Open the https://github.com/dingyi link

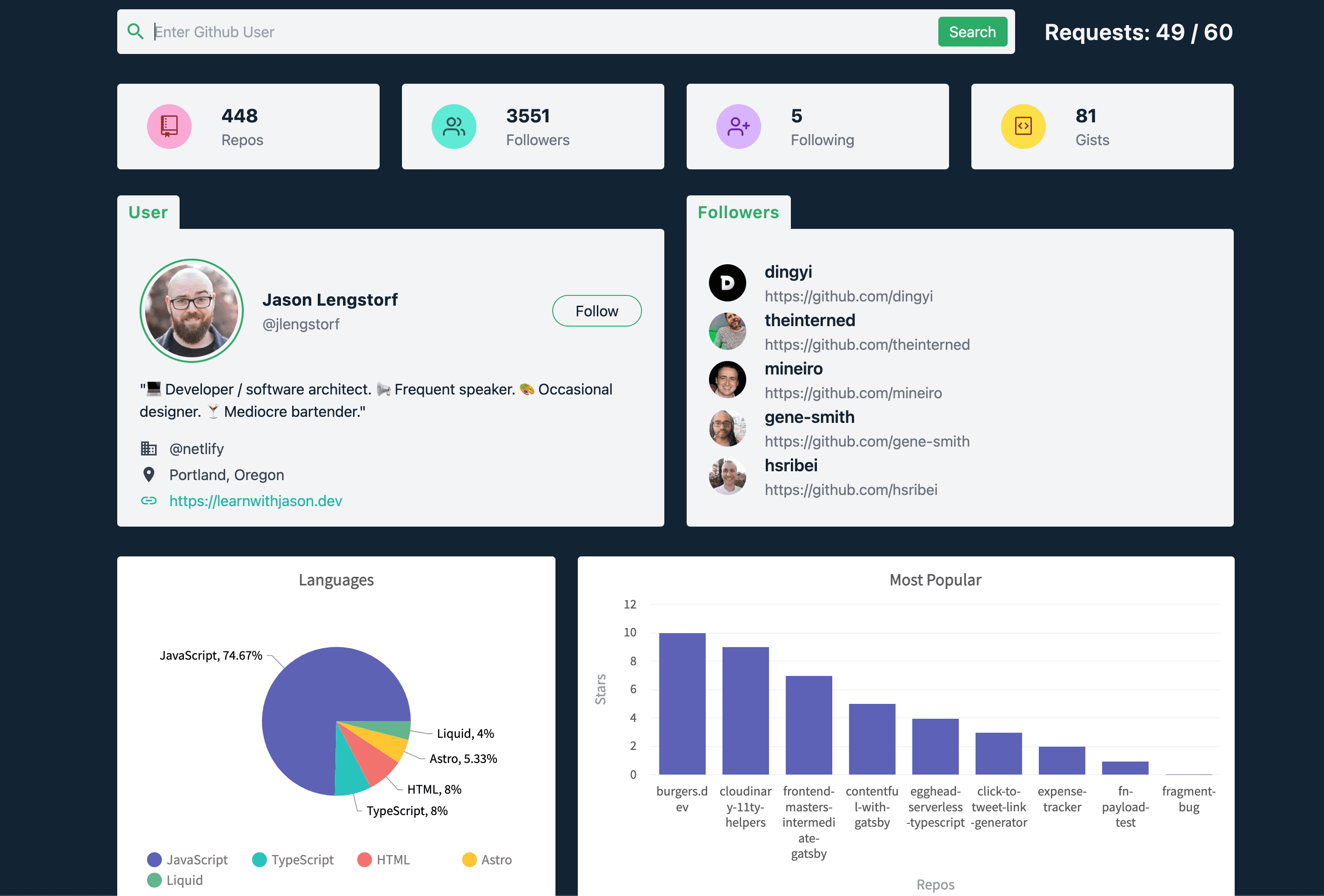point(848,296)
